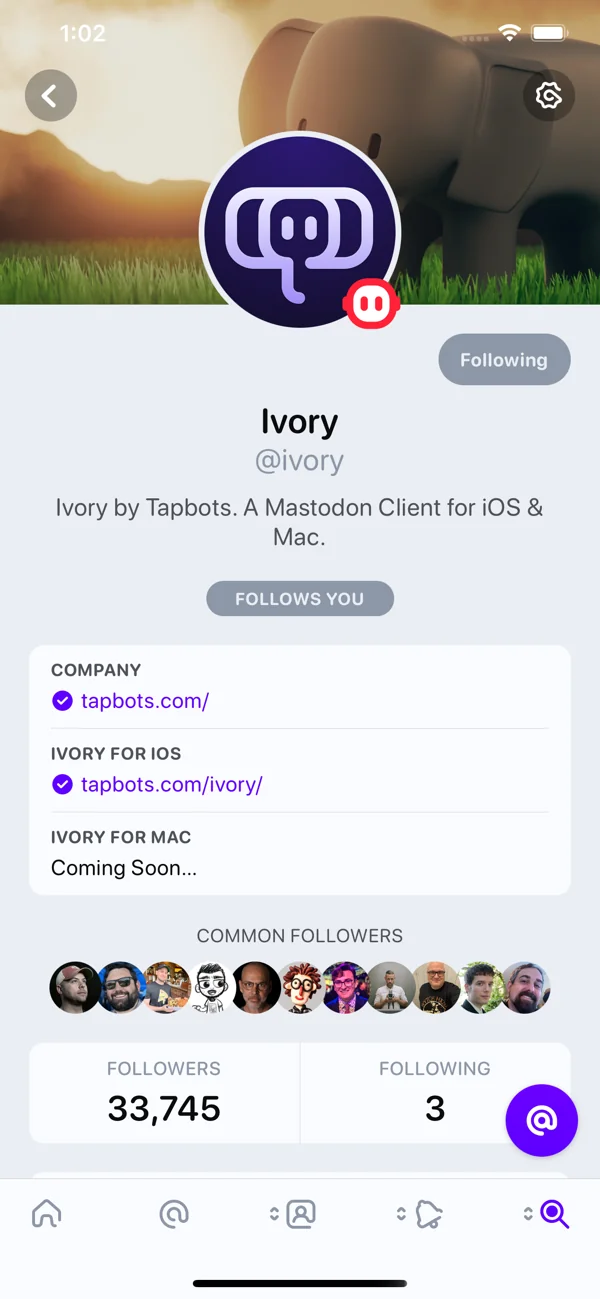Tap the verified checkmark next to tapbots.com
The image size is (600, 1299).
[62, 701]
